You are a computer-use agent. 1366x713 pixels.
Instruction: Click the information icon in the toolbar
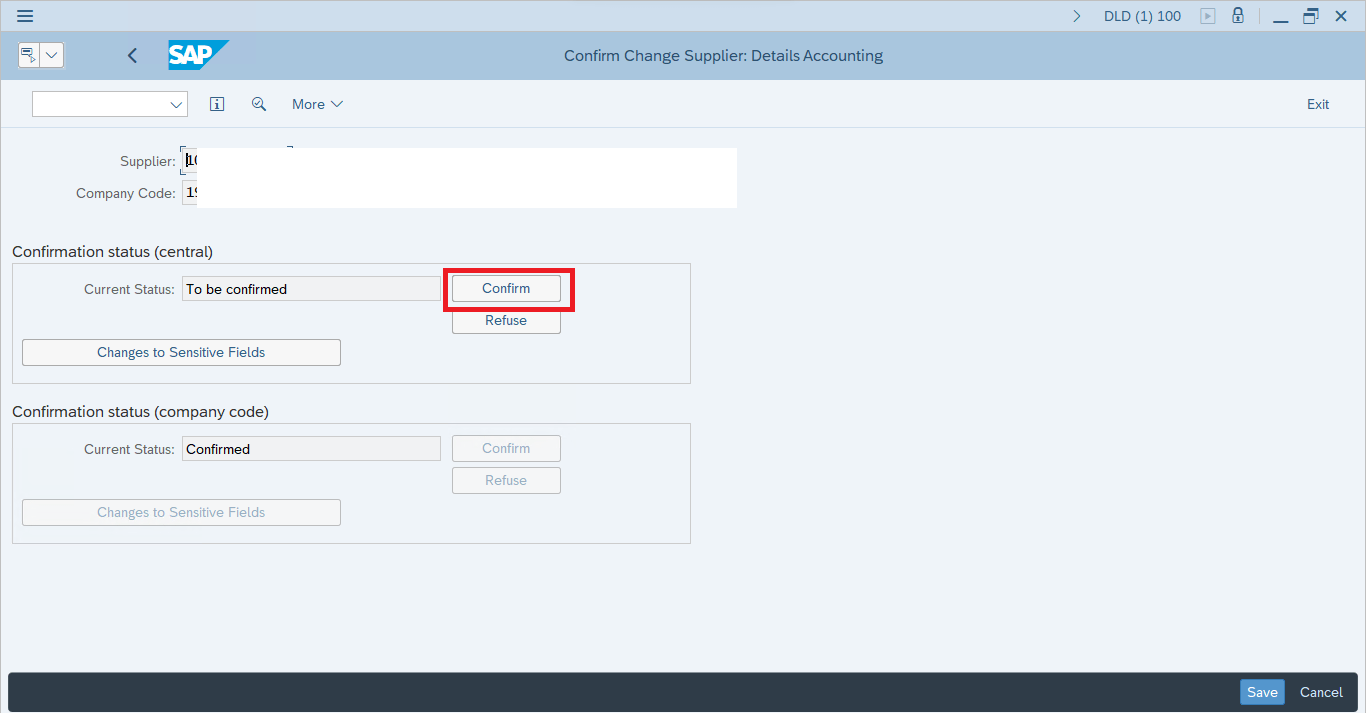tap(217, 104)
